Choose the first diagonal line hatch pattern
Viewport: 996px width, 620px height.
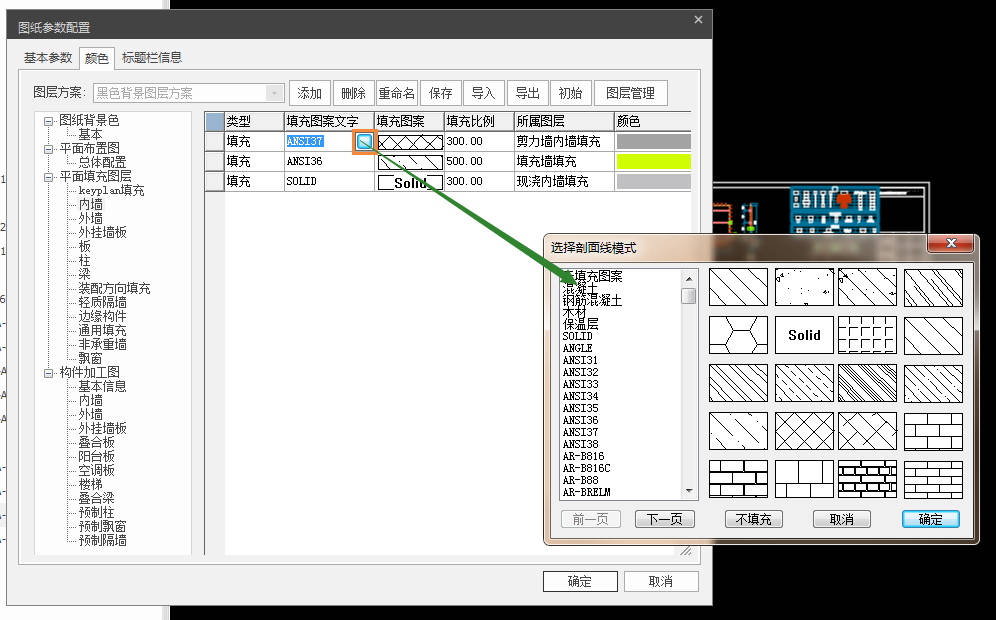click(738, 287)
